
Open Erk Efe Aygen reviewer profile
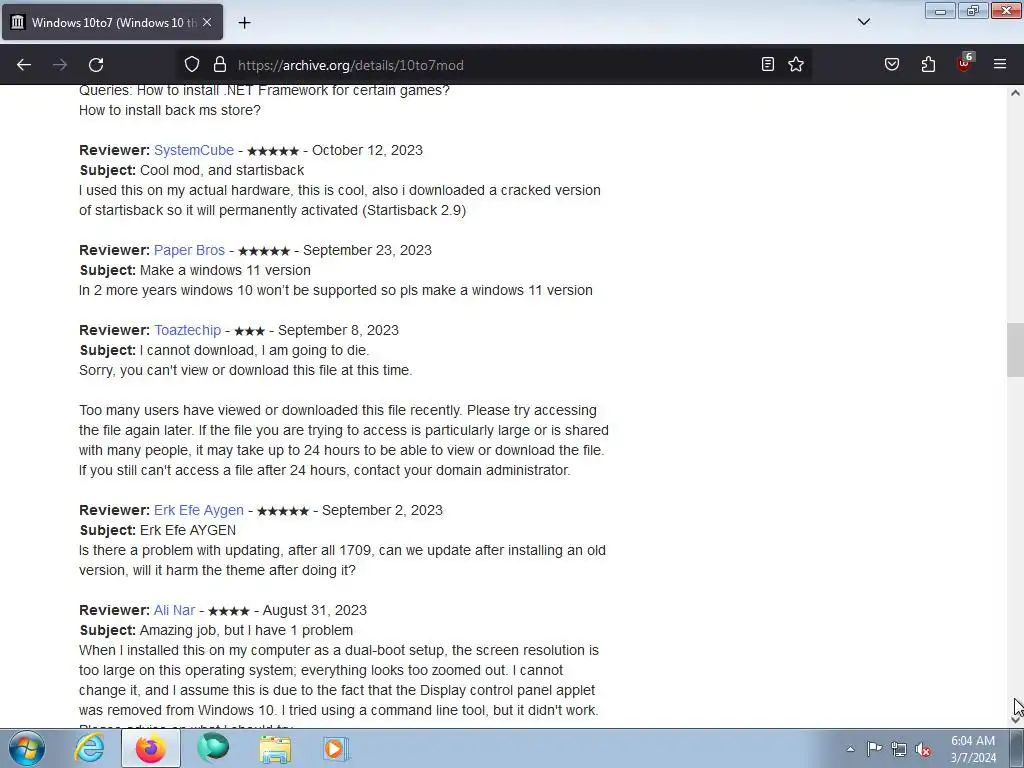199,510
